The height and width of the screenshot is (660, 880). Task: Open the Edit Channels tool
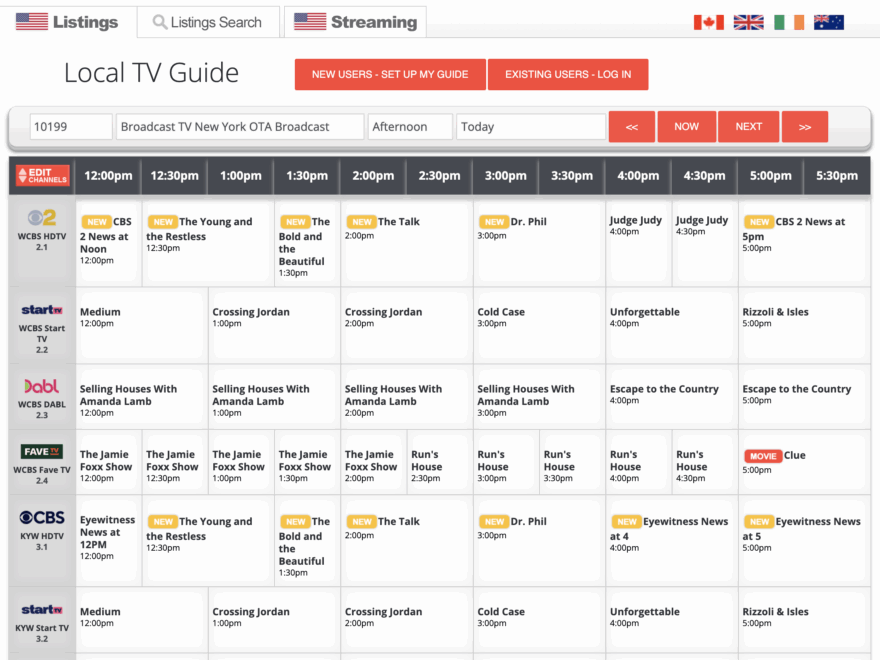pyautogui.click(x=41, y=176)
